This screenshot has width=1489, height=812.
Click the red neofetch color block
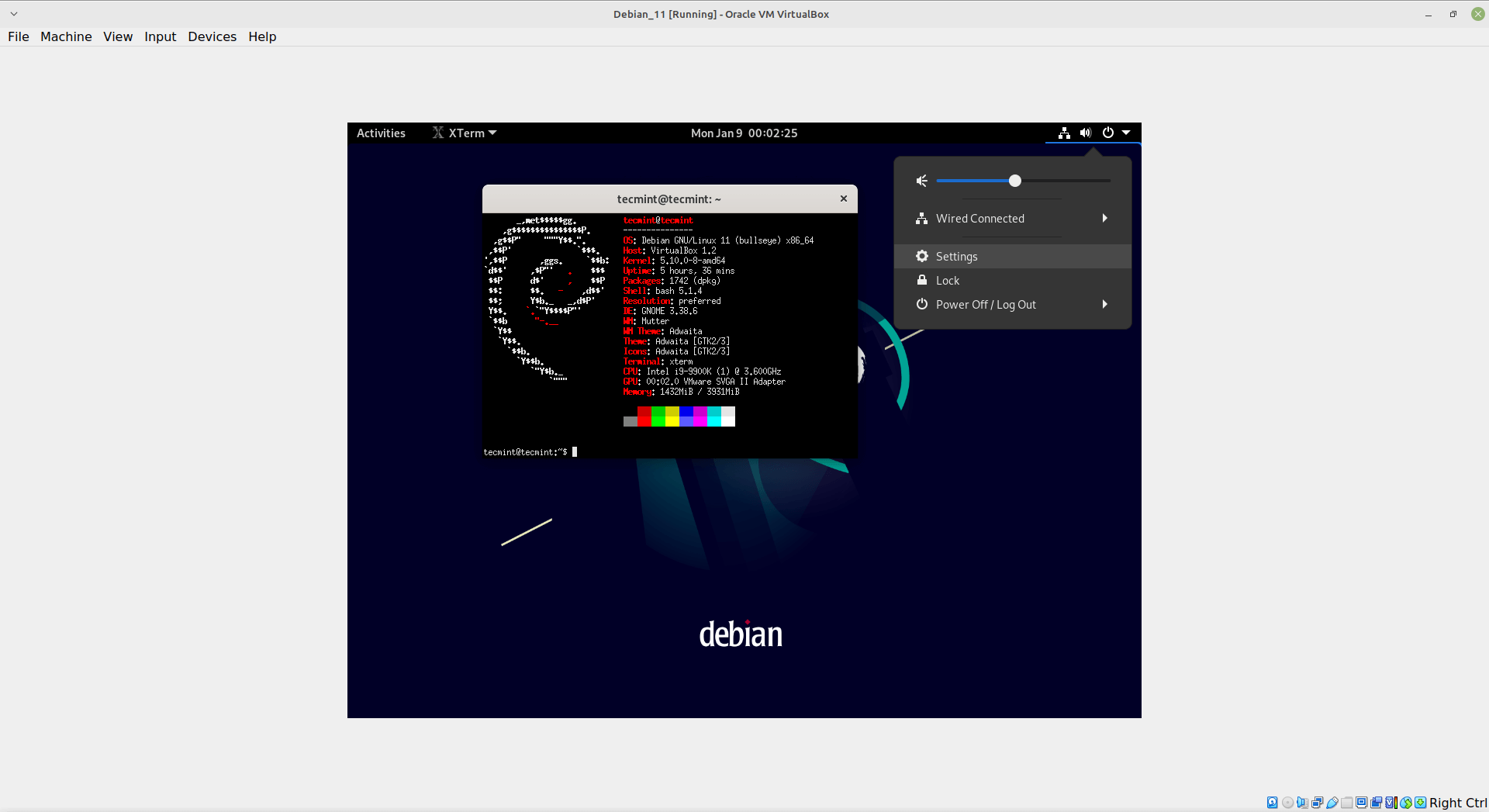pos(644,416)
